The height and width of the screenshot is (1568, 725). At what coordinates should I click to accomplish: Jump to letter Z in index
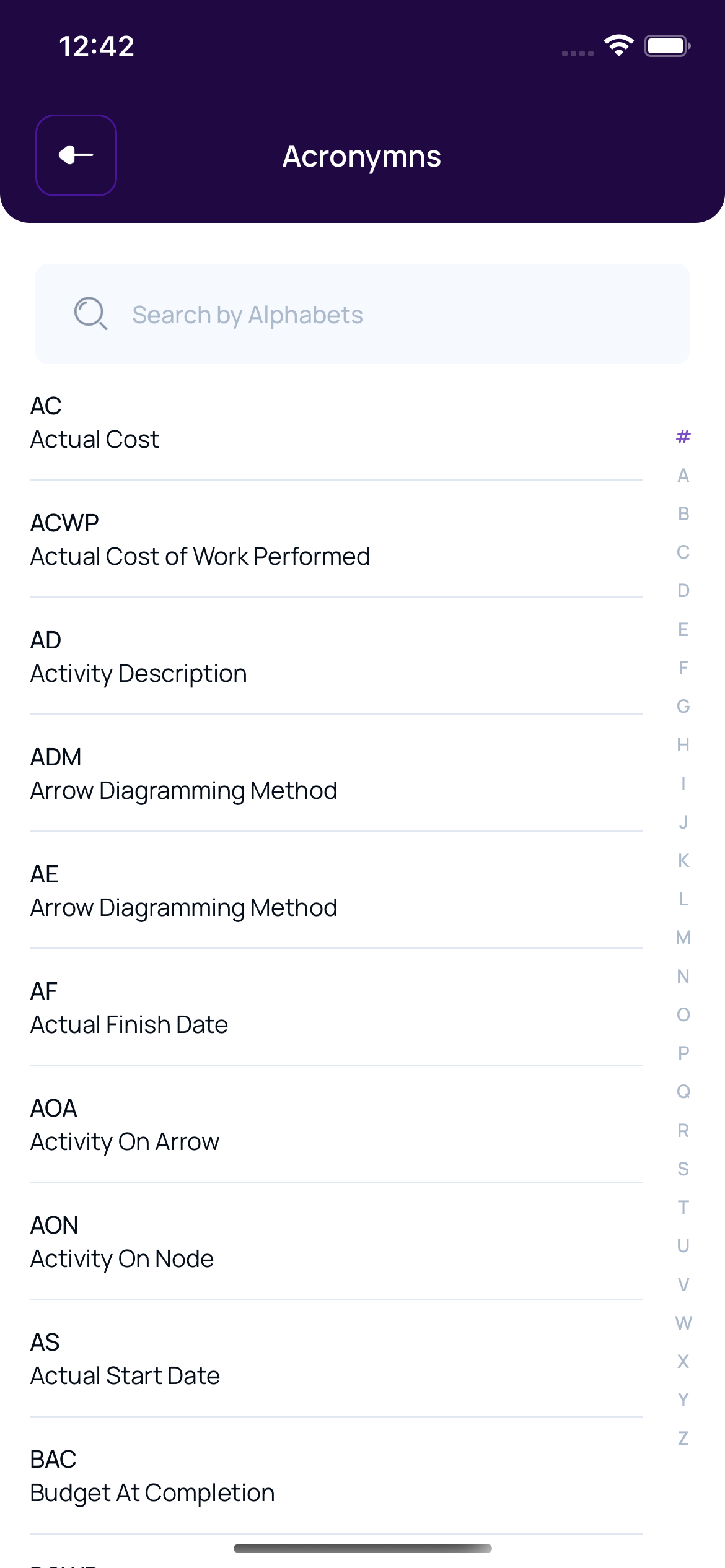[683, 1438]
